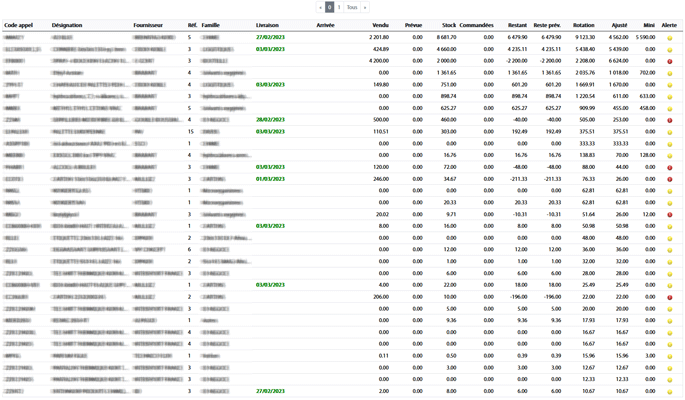Click alert dot in rotation 138.83 row

click(x=669, y=156)
